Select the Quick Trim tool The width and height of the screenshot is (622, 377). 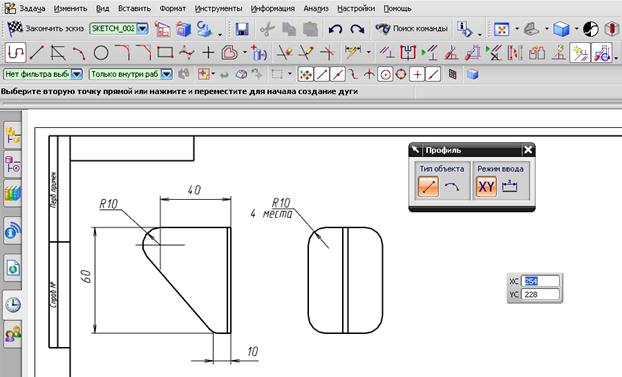click(284, 52)
